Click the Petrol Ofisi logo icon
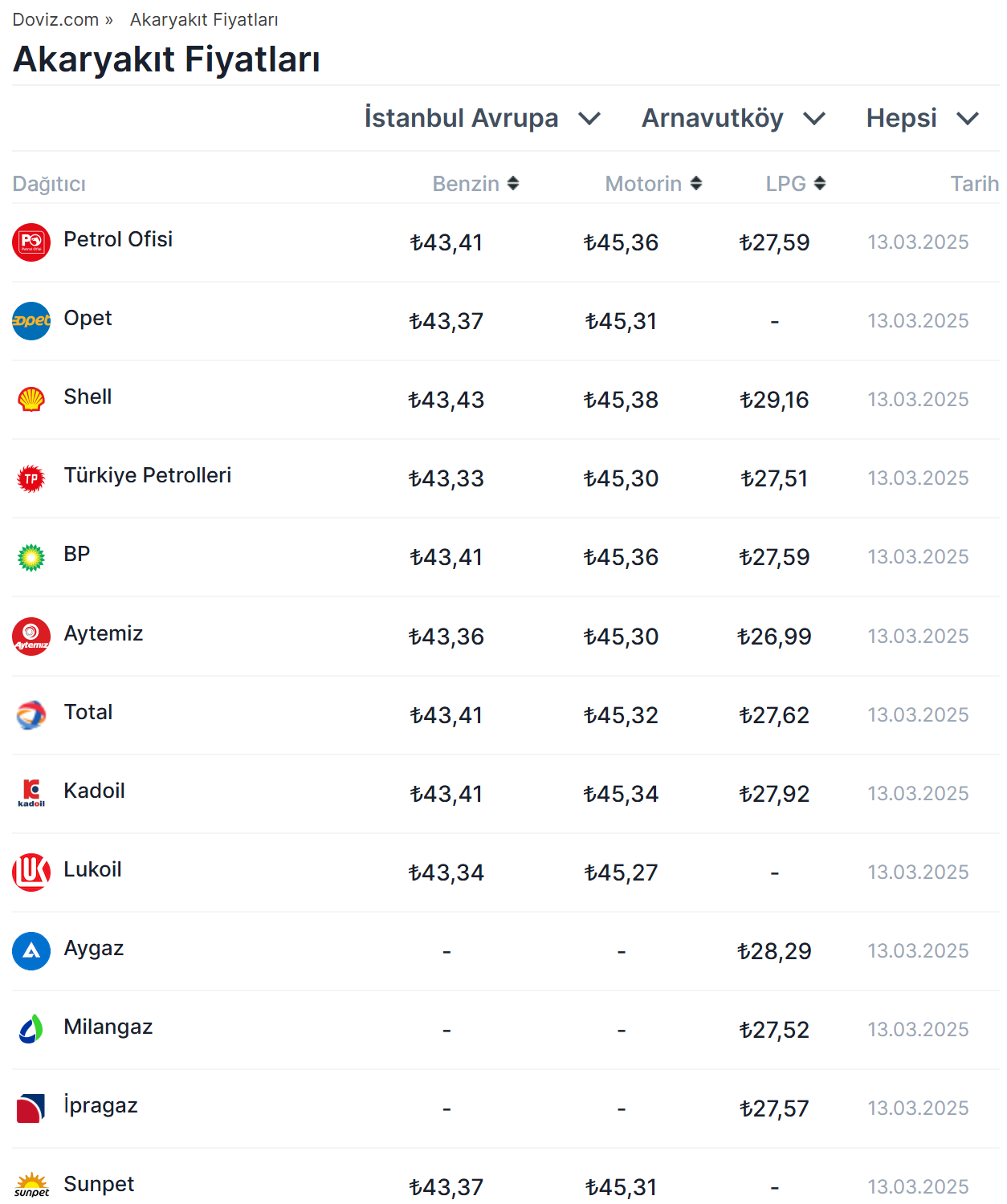1007x1204 pixels. pos(31,242)
